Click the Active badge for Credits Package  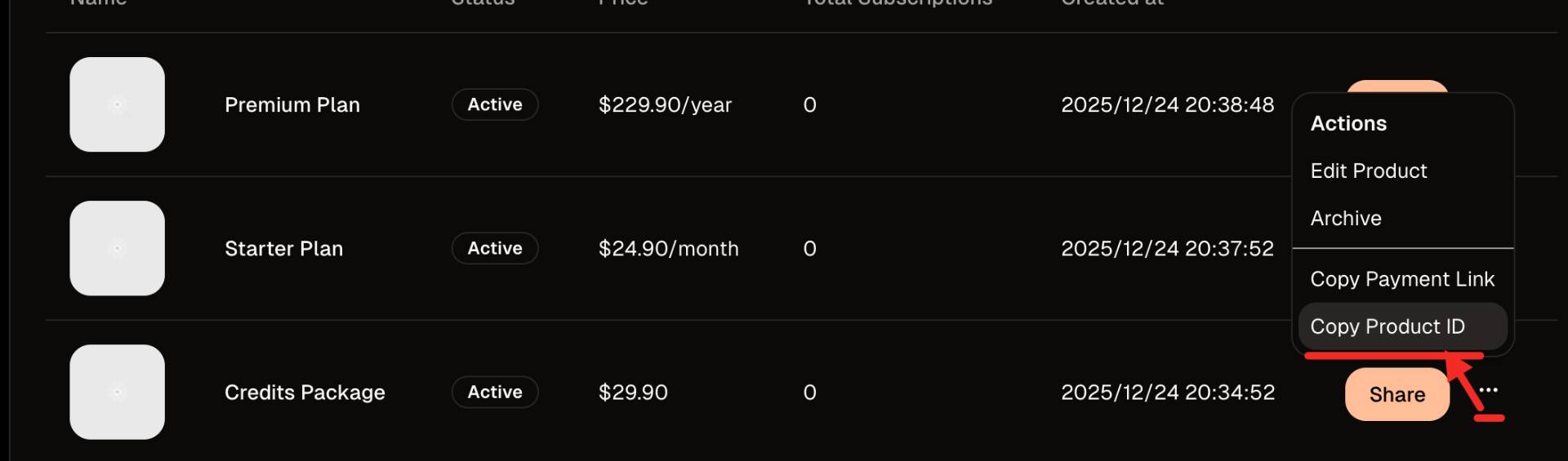pyautogui.click(x=495, y=392)
